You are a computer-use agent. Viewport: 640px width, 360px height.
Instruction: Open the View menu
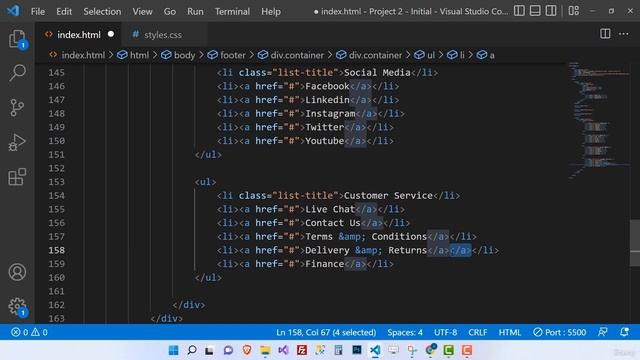click(x=142, y=11)
